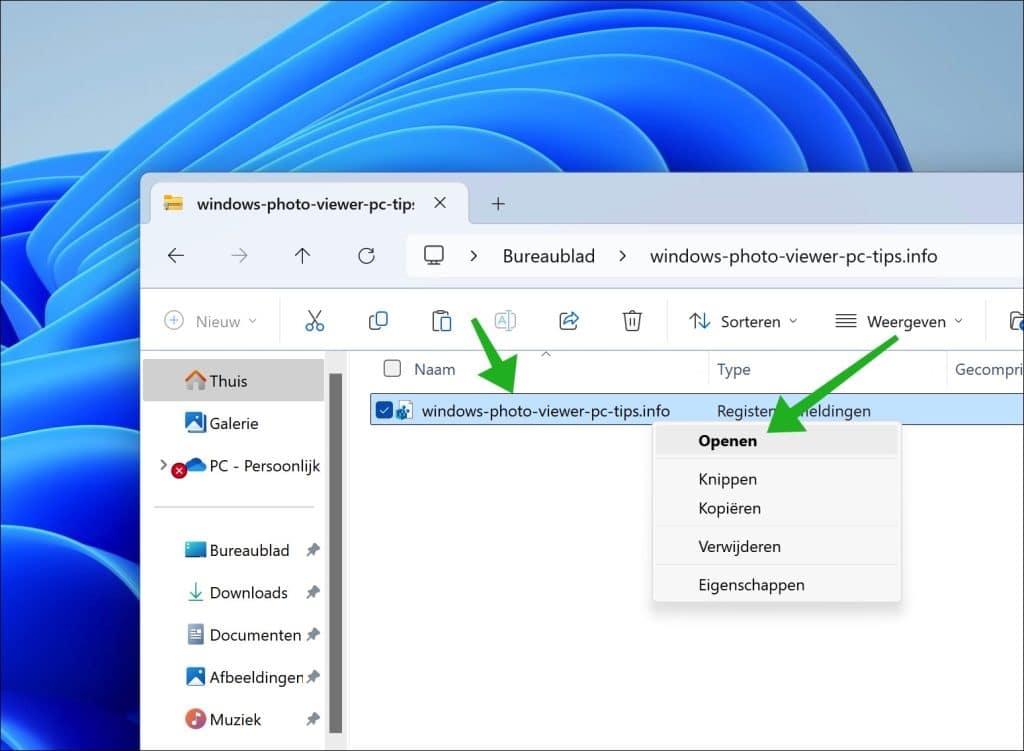Click the PC monitor icon in address bar
This screenshot has width=1024, height=751.
434,255
